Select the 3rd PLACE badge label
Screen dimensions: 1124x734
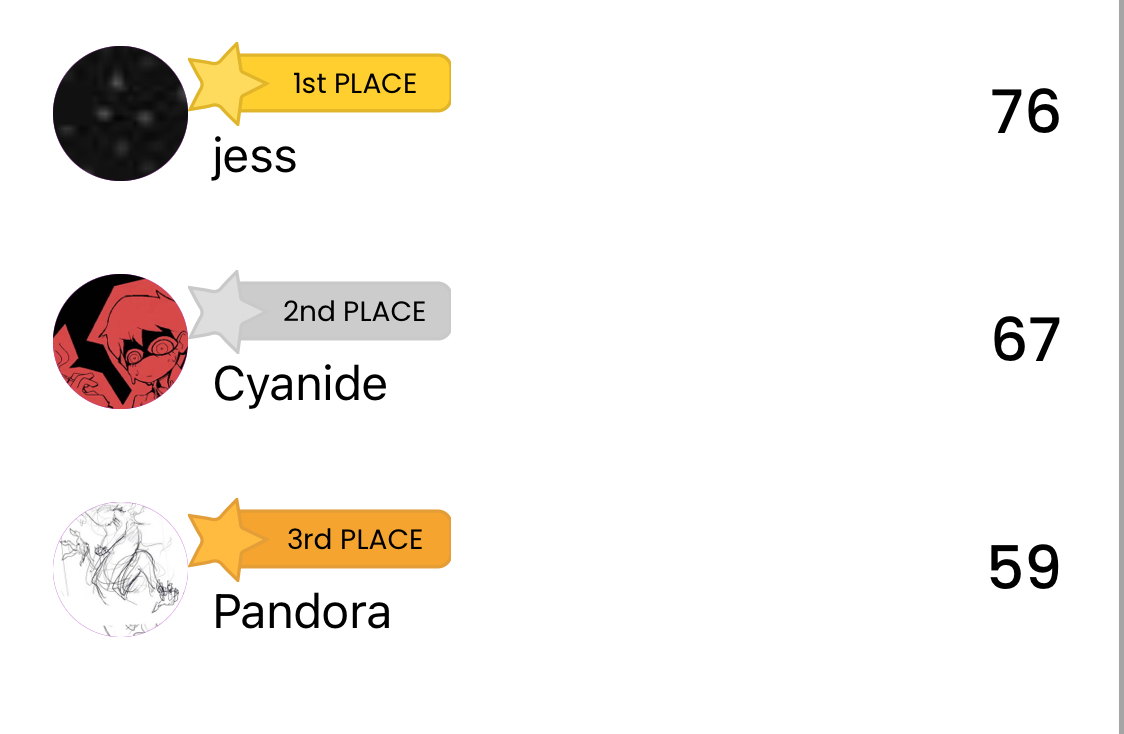point(355,540)
